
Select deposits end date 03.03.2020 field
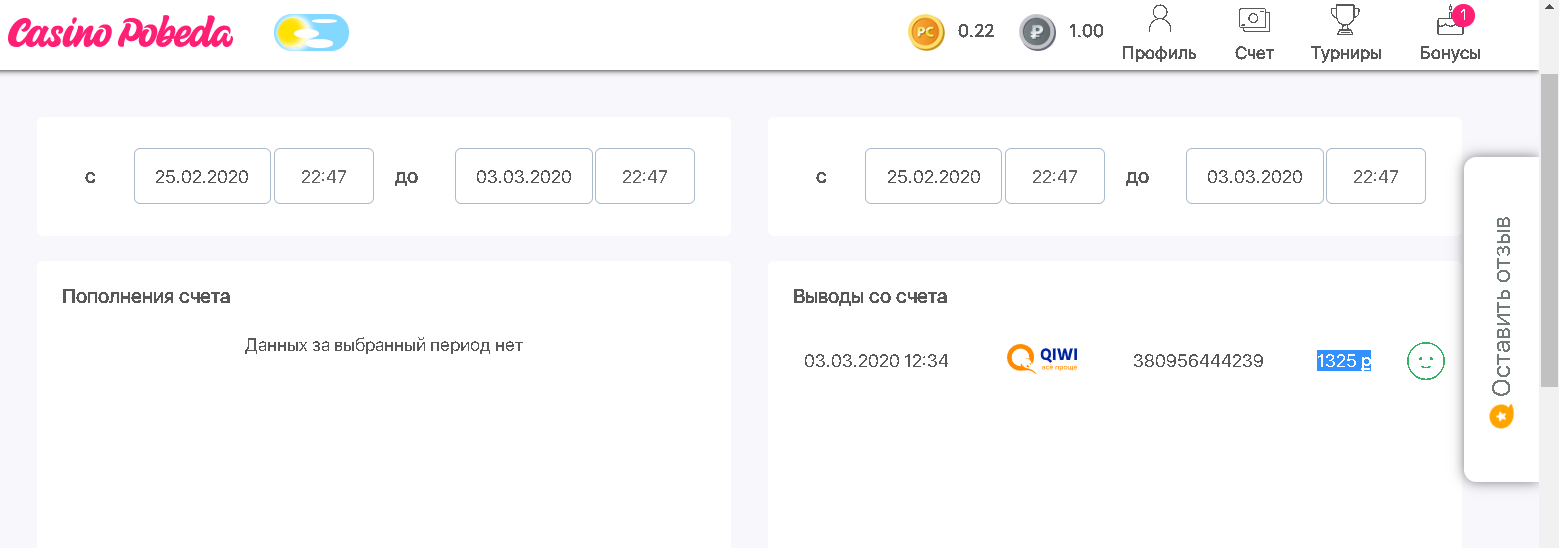[524, 176]
